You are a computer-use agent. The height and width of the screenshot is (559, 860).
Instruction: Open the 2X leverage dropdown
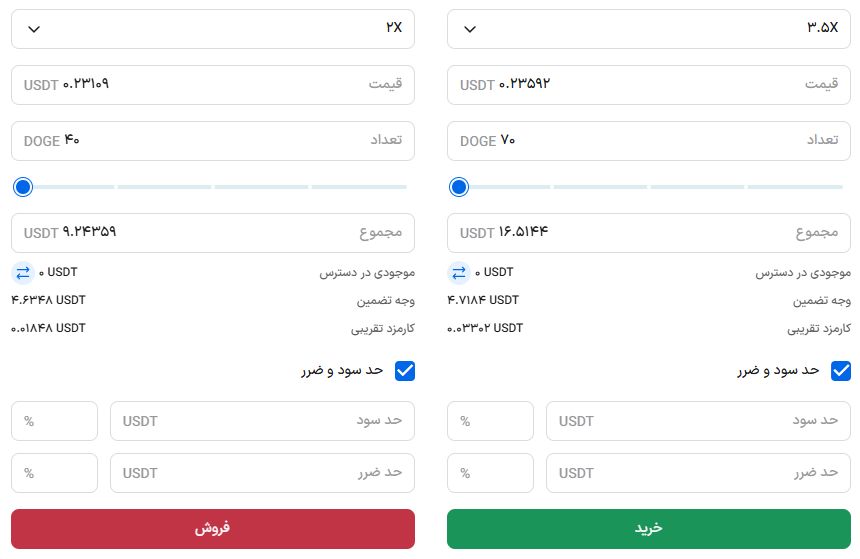pyautogui.click(x=213, y=29)
